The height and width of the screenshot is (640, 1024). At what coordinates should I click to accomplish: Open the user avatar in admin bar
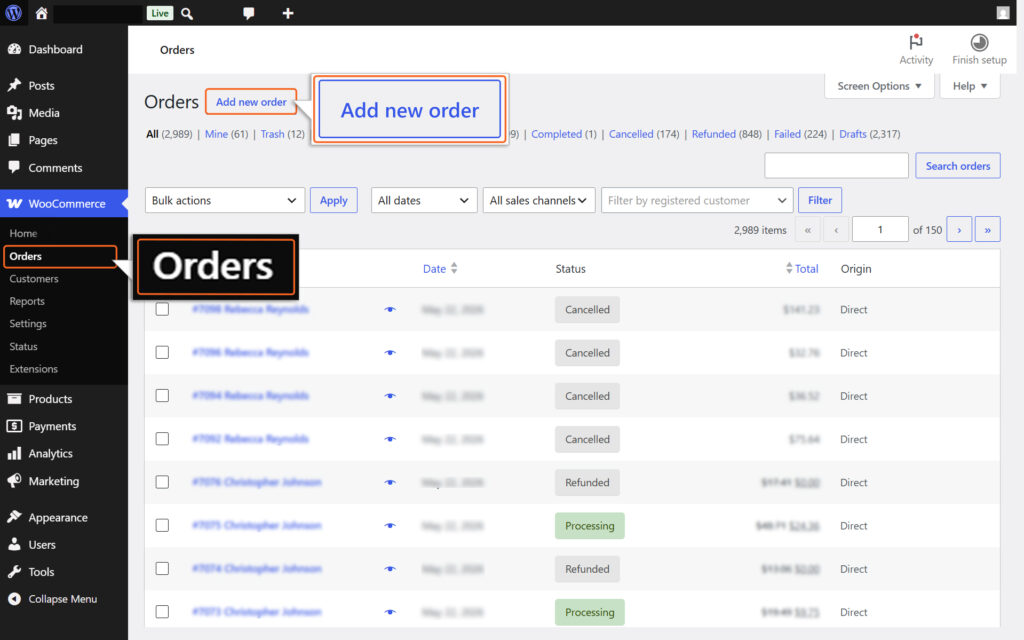click(1002, 13)
